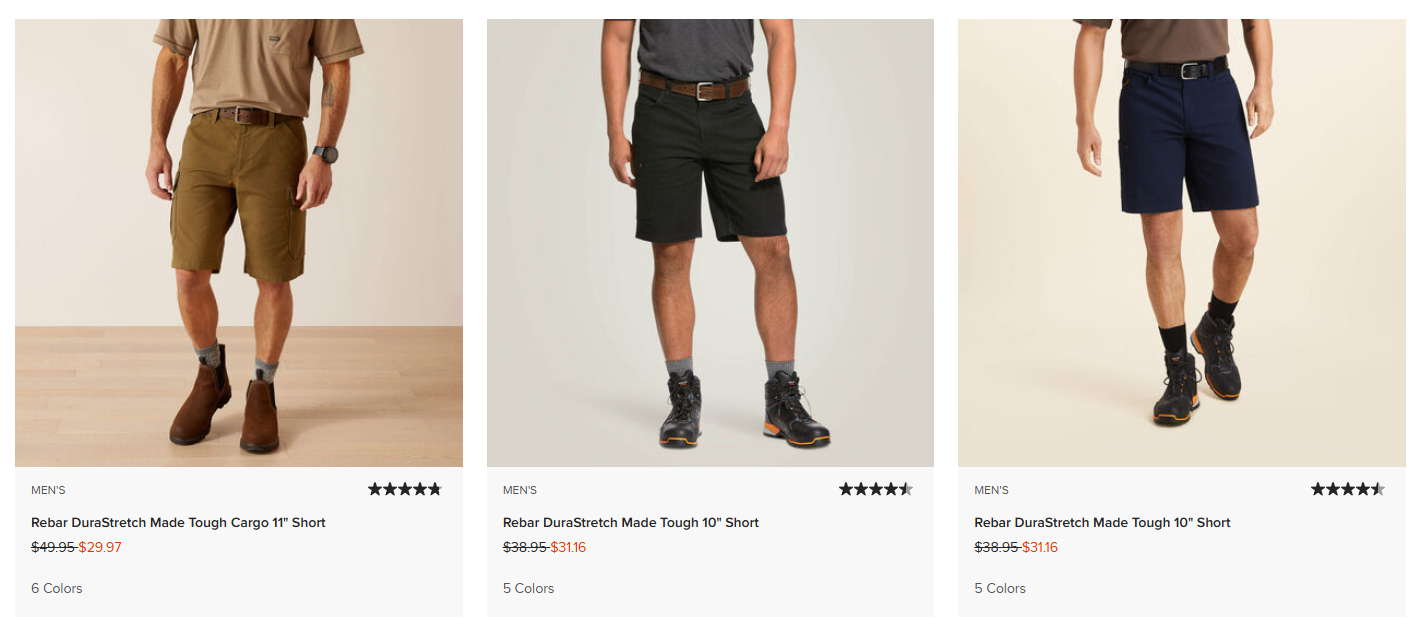Show the 5 Colors for the black short
The height and width of the screenshot is (626, 1410).
[x=527, y=588]
